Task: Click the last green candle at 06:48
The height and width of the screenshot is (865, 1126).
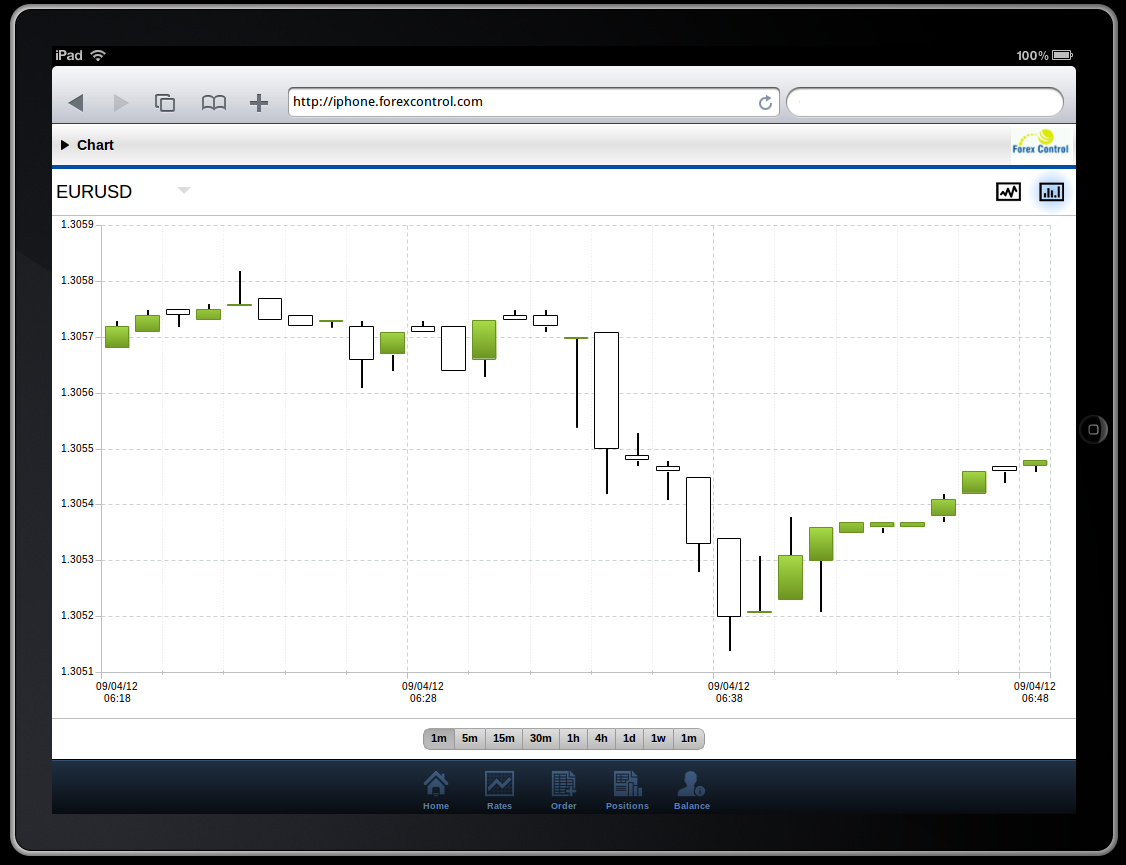Action: tap(1035, 464)
